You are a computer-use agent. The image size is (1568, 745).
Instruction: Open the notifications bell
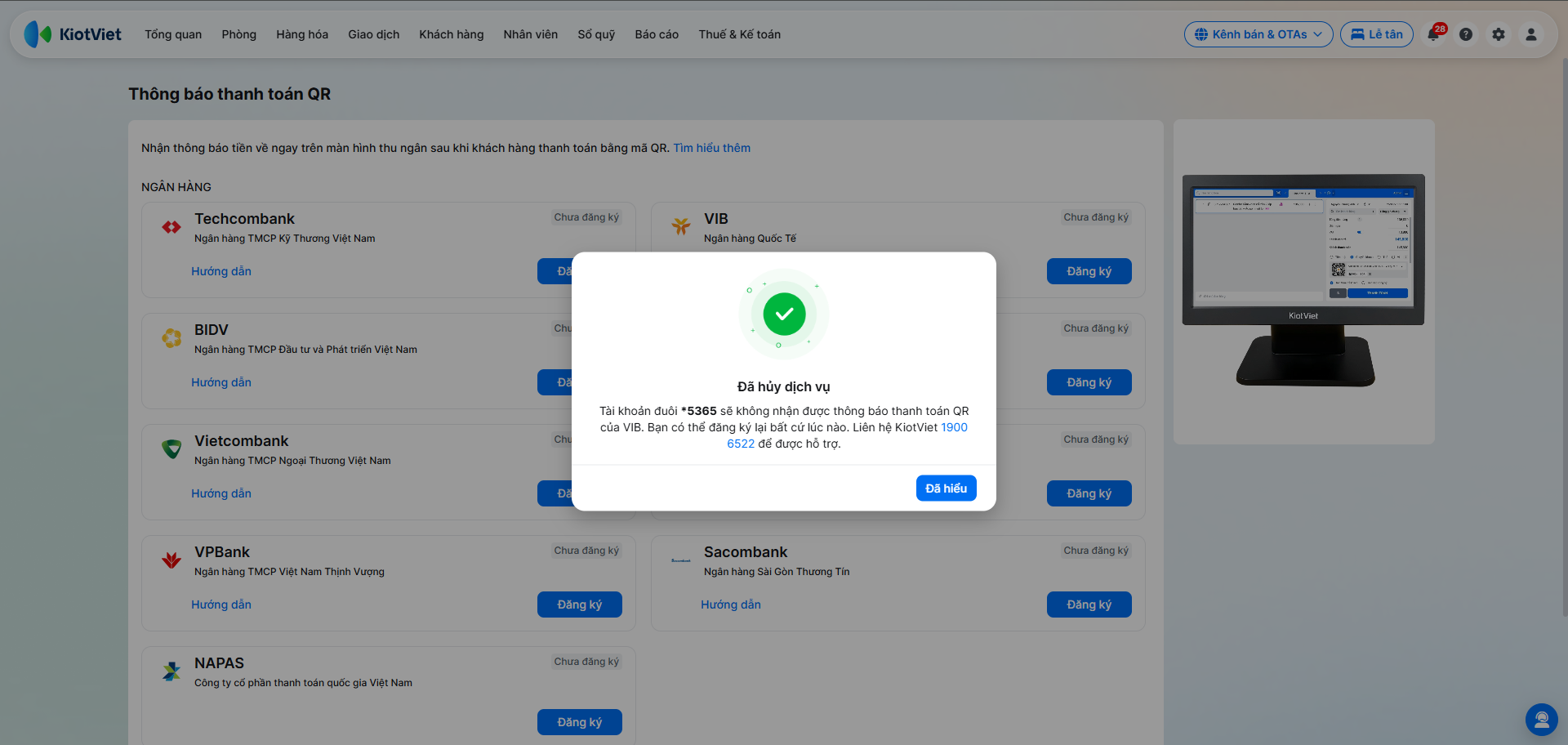1434,34
